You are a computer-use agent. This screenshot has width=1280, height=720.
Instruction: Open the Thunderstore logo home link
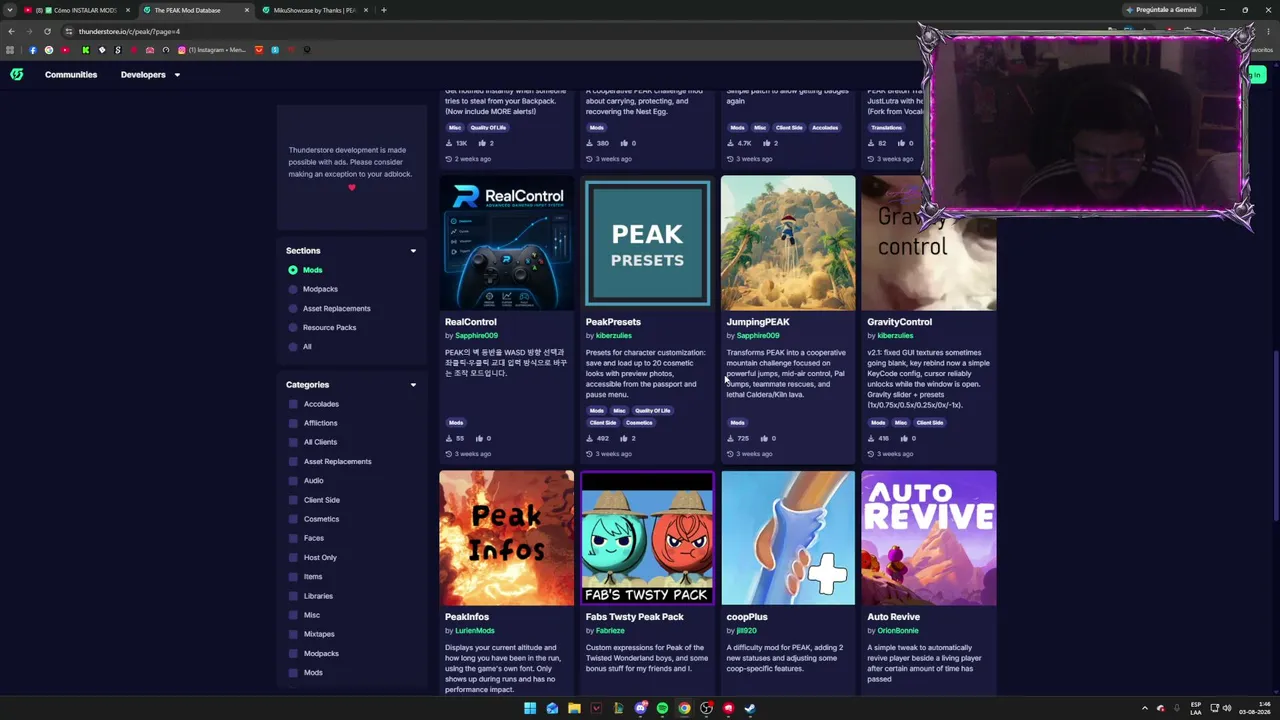point(17,74)
